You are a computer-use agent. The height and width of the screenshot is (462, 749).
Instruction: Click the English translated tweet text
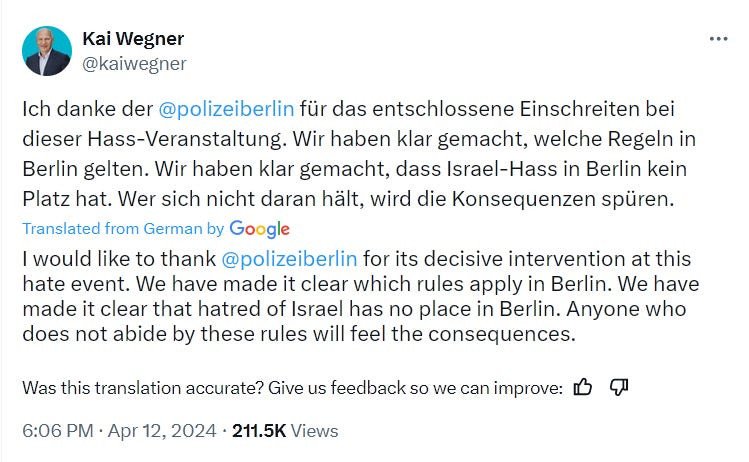pos(361,296)
